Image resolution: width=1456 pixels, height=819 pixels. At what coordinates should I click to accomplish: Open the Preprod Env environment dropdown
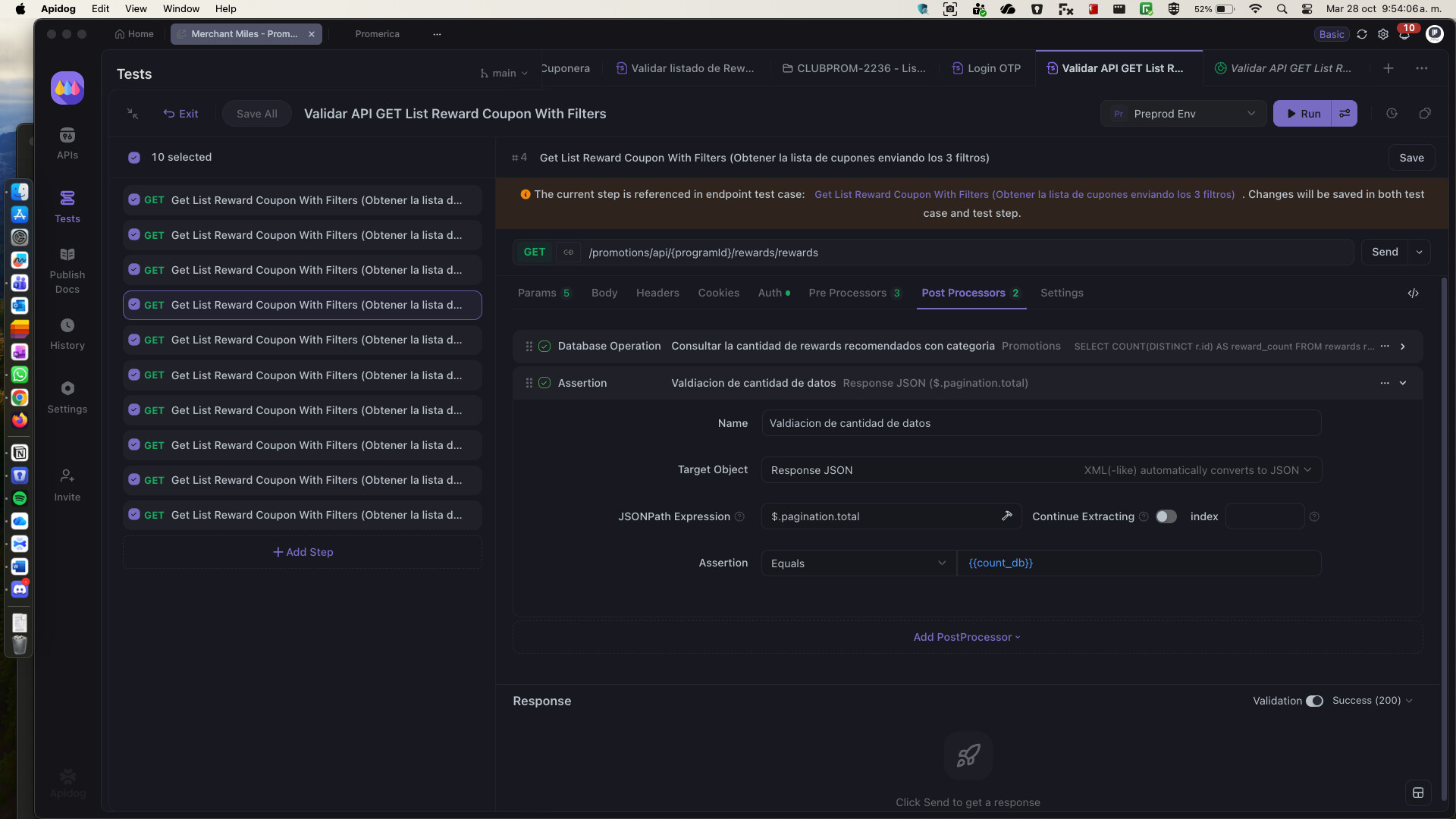point(1183,114)
